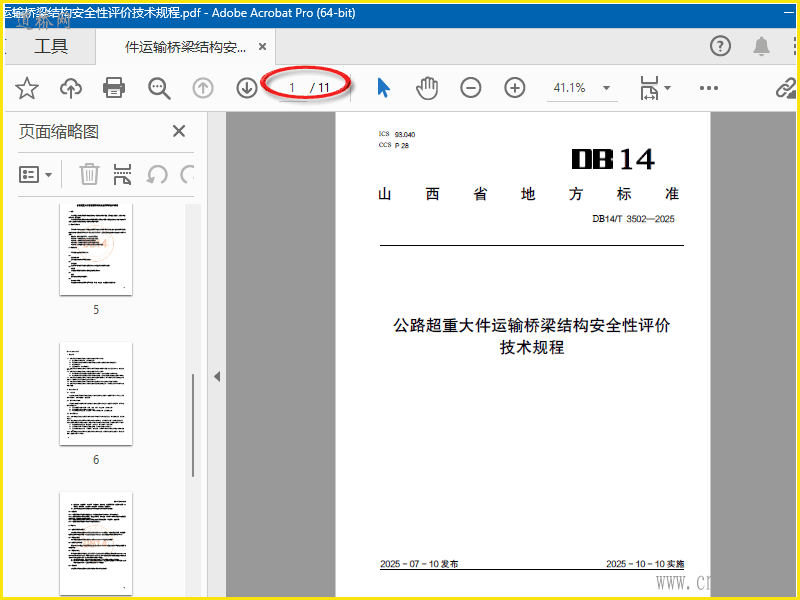This screenshot has width=800, height=600.
Task: Click the 2025-10-10 实施 date text
Action: [645, 564]
